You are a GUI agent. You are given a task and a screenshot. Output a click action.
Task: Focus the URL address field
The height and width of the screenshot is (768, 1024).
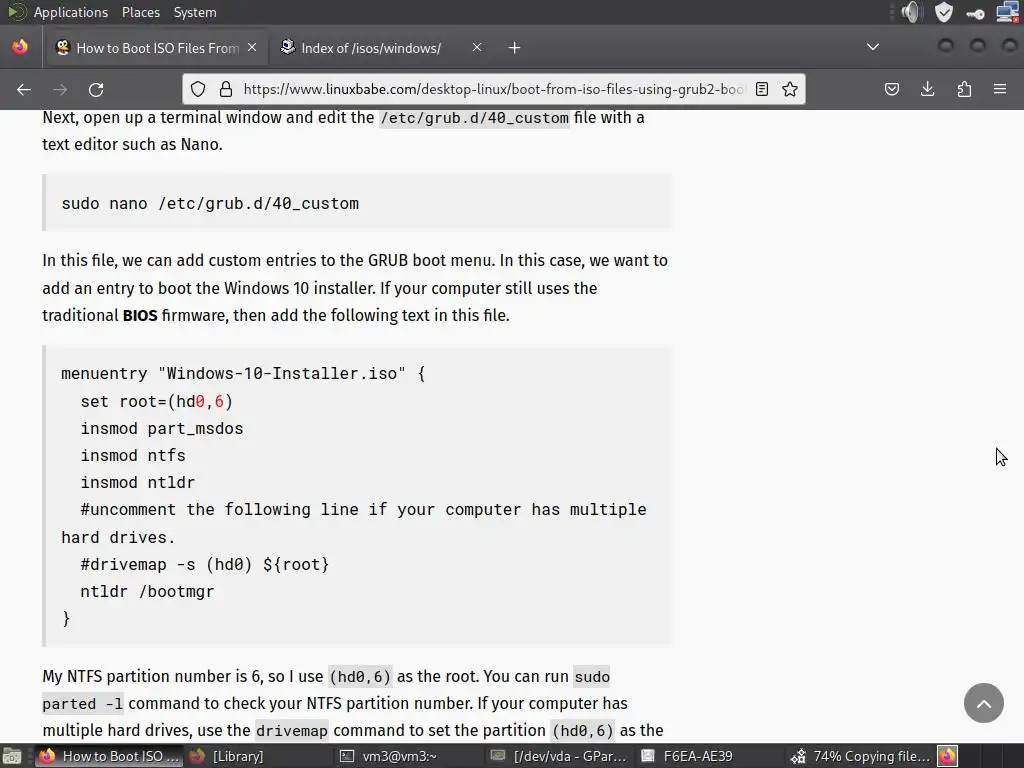pyautogui.click(x=493, y=89)
